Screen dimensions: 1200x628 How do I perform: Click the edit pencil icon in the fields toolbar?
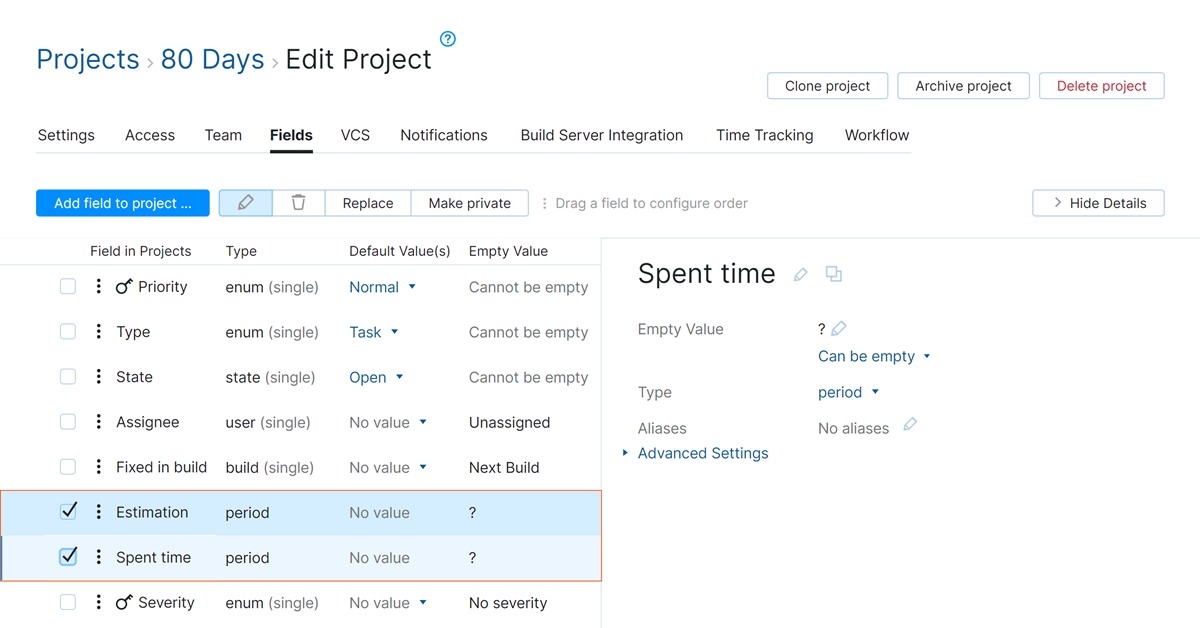[245, 202]
